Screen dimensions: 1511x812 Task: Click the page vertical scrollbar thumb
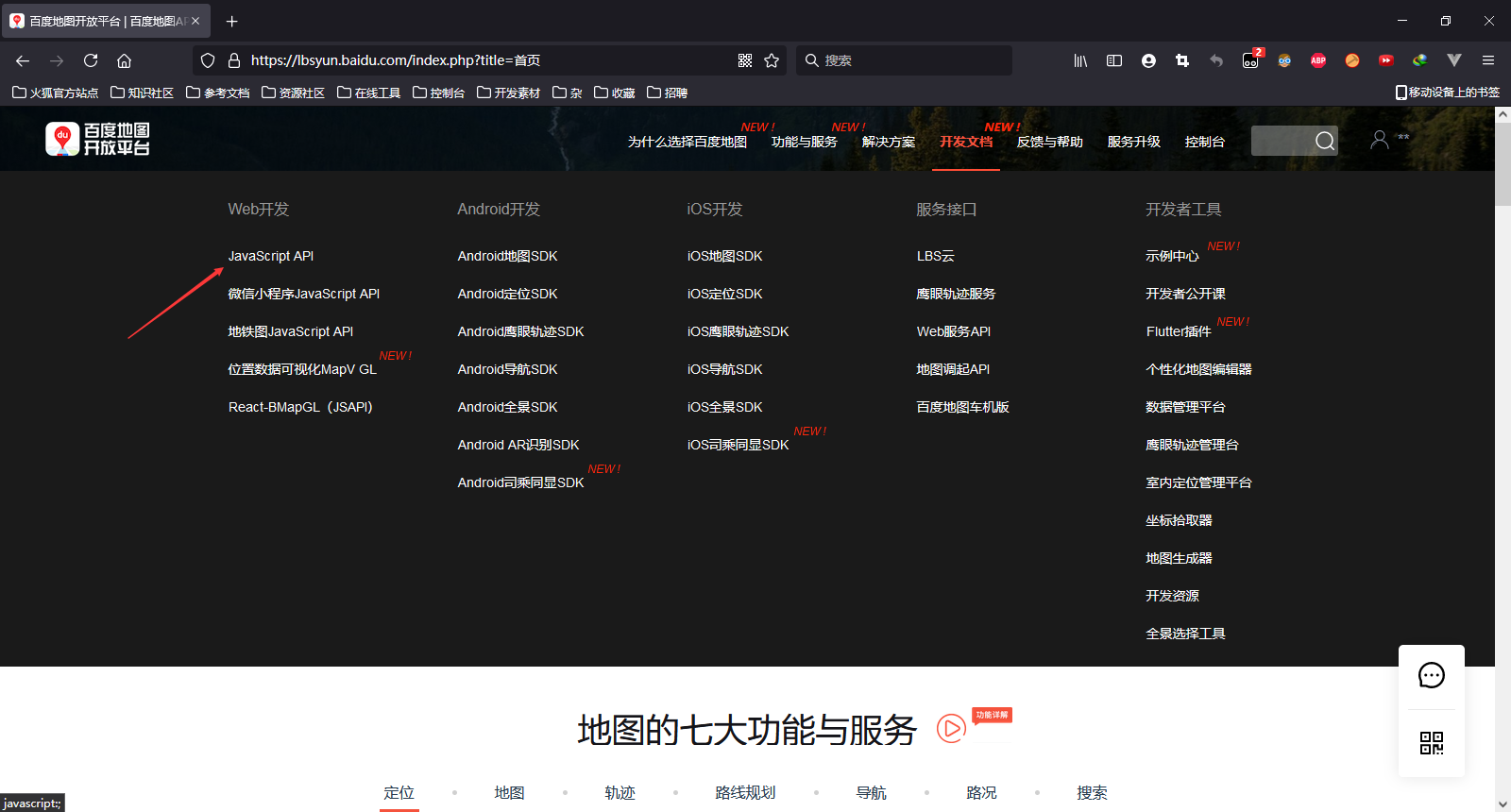[x=1503, y=164]
